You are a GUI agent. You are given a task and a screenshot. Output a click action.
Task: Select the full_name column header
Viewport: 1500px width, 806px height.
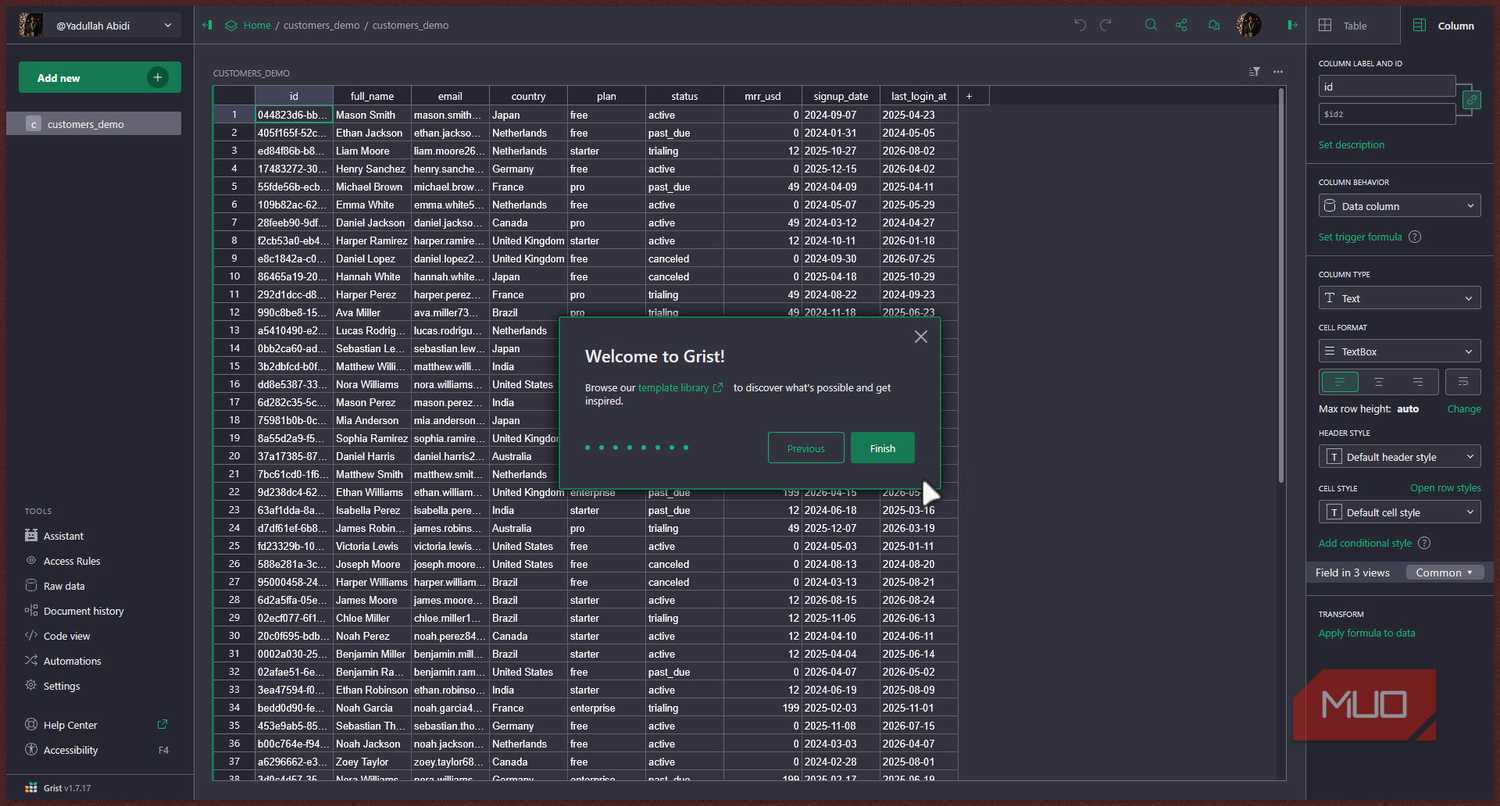click(x=372, y=96)
